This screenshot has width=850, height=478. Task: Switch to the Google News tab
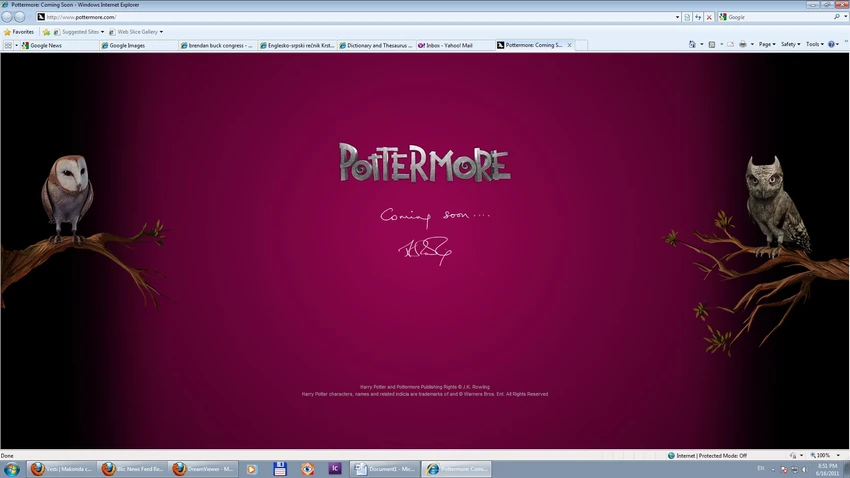pos(59,46)
